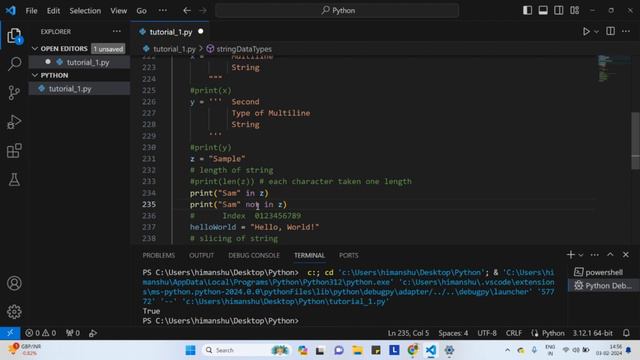Go back with the left arrow
640x360 pixels.
coord(187,10)
